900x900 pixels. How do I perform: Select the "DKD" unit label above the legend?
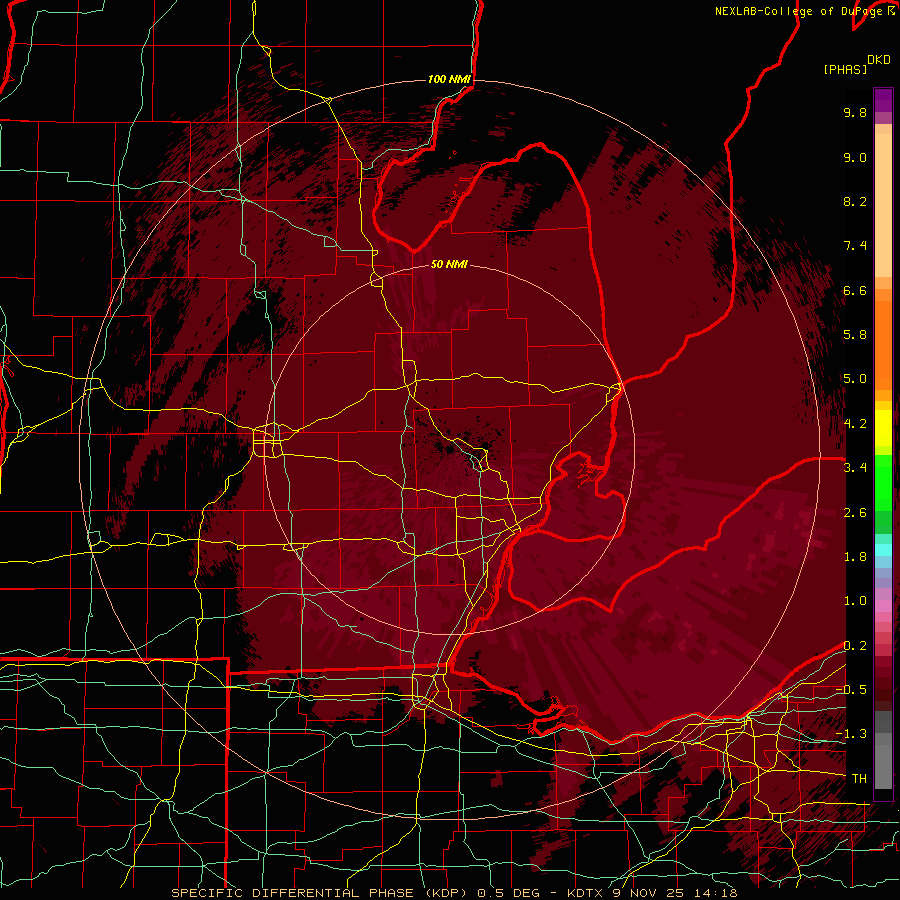tap(878, 60)
